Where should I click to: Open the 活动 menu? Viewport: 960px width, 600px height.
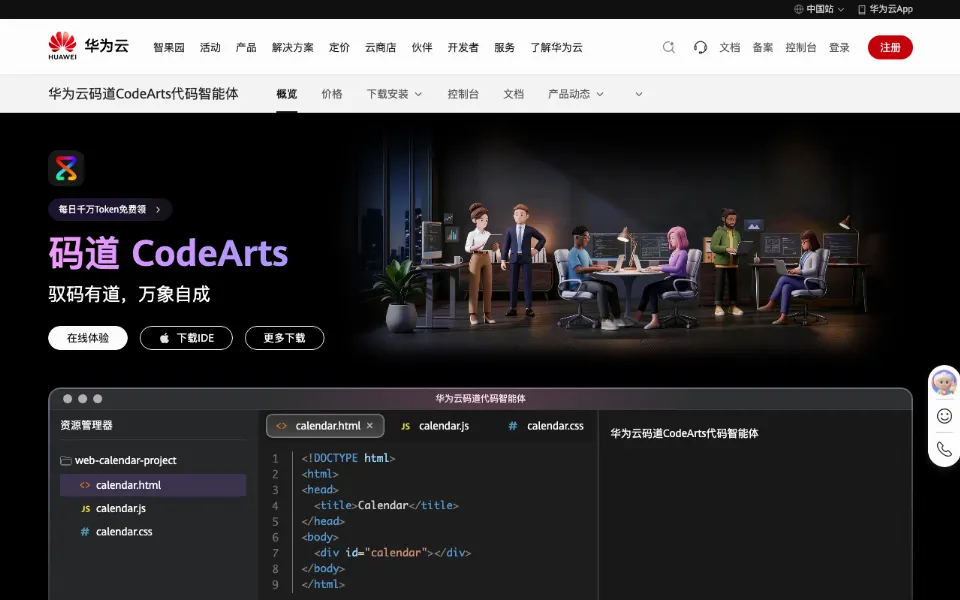click(210, 47)
